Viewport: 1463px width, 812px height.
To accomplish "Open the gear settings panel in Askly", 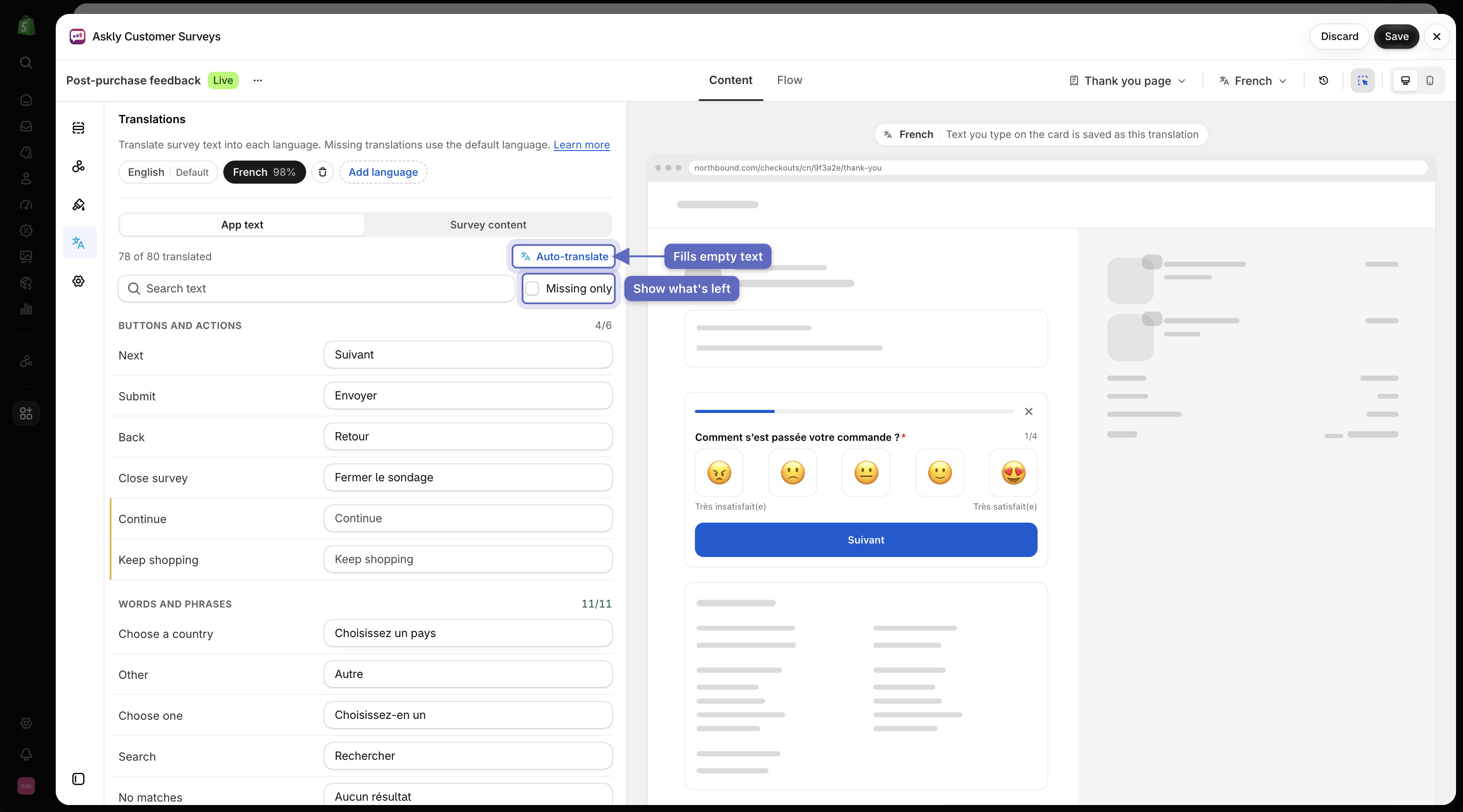I will click(78, 281).
